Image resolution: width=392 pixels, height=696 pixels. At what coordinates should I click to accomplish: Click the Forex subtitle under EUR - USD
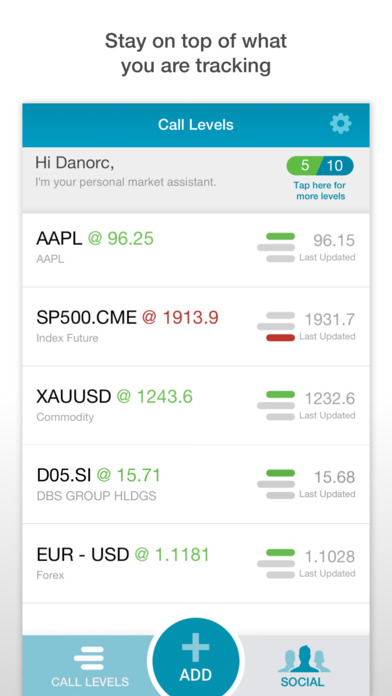[50, 575]
